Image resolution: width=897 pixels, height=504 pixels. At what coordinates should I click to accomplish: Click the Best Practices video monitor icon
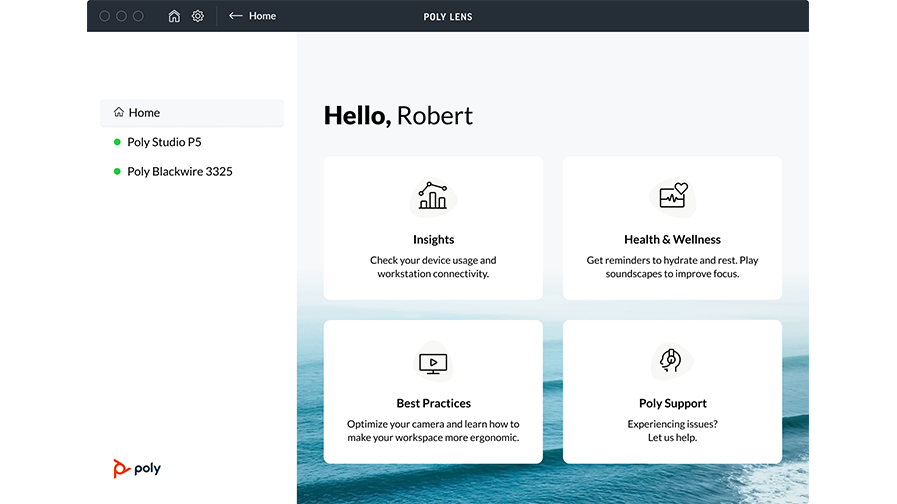433,363
